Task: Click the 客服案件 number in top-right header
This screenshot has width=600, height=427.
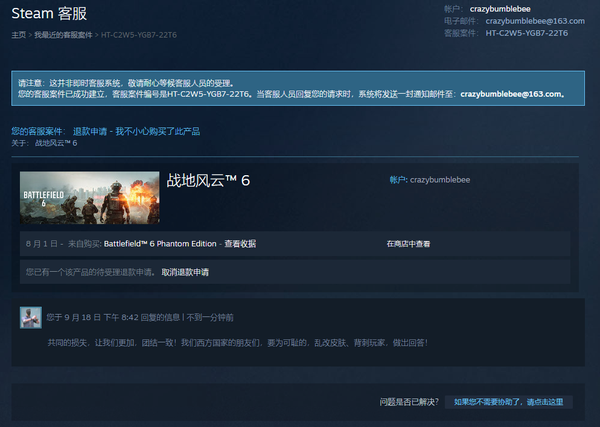Action: (x=527, y=33)
